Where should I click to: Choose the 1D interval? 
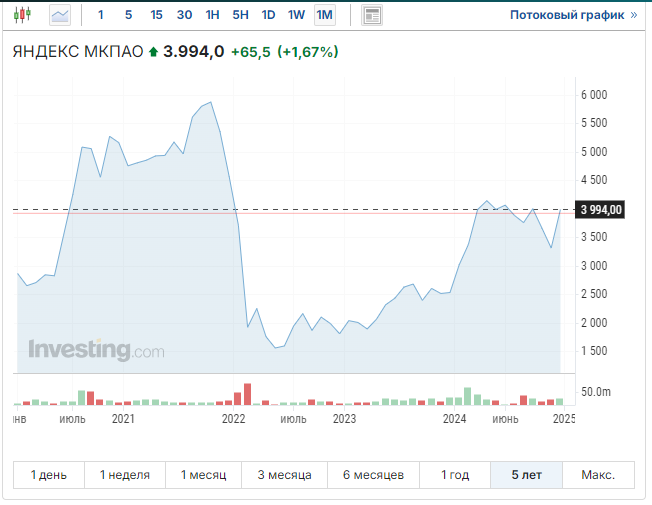pyautogui.click(x=268, y=15)
